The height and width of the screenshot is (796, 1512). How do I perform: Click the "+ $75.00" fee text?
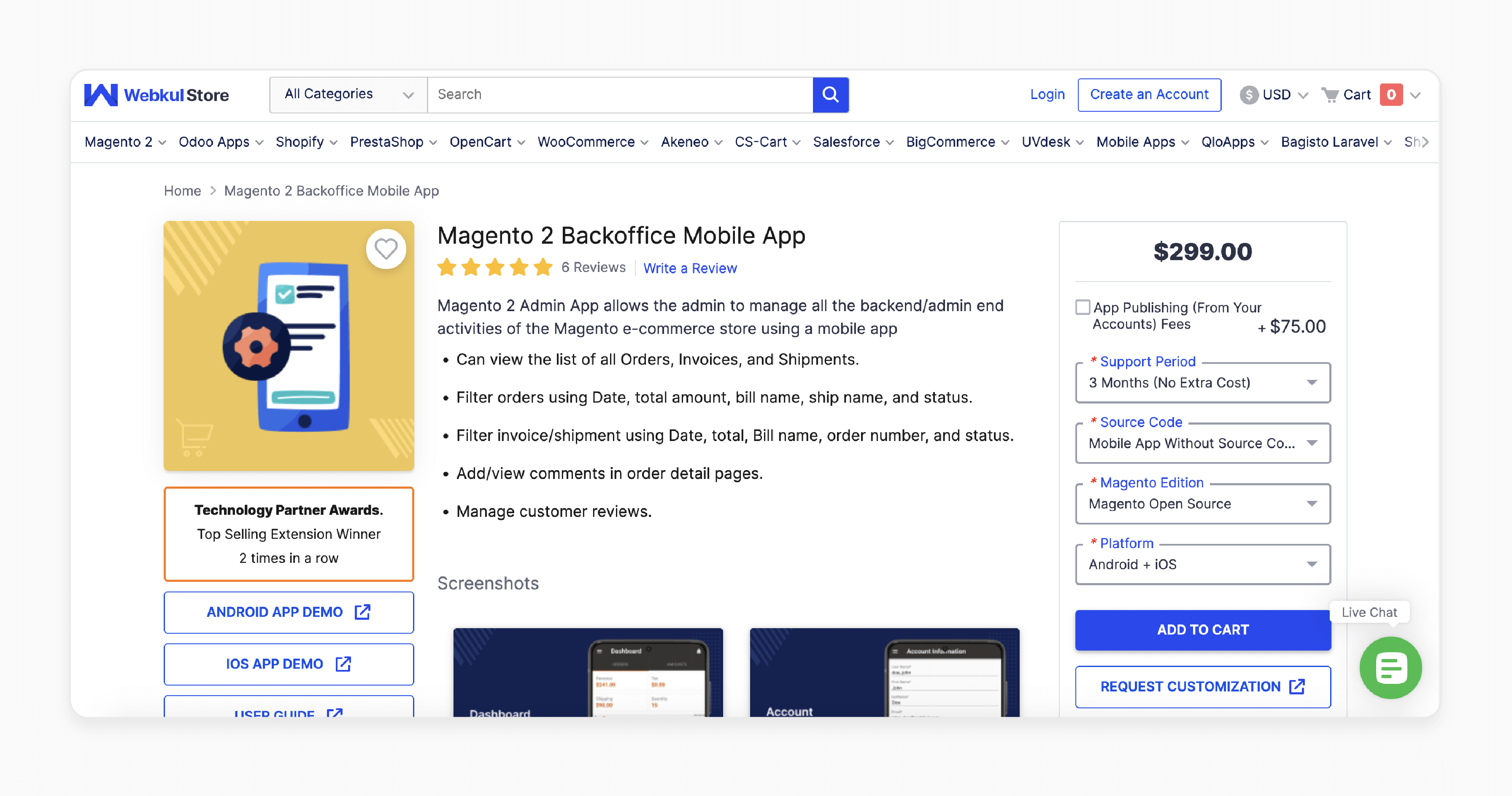1291,327
